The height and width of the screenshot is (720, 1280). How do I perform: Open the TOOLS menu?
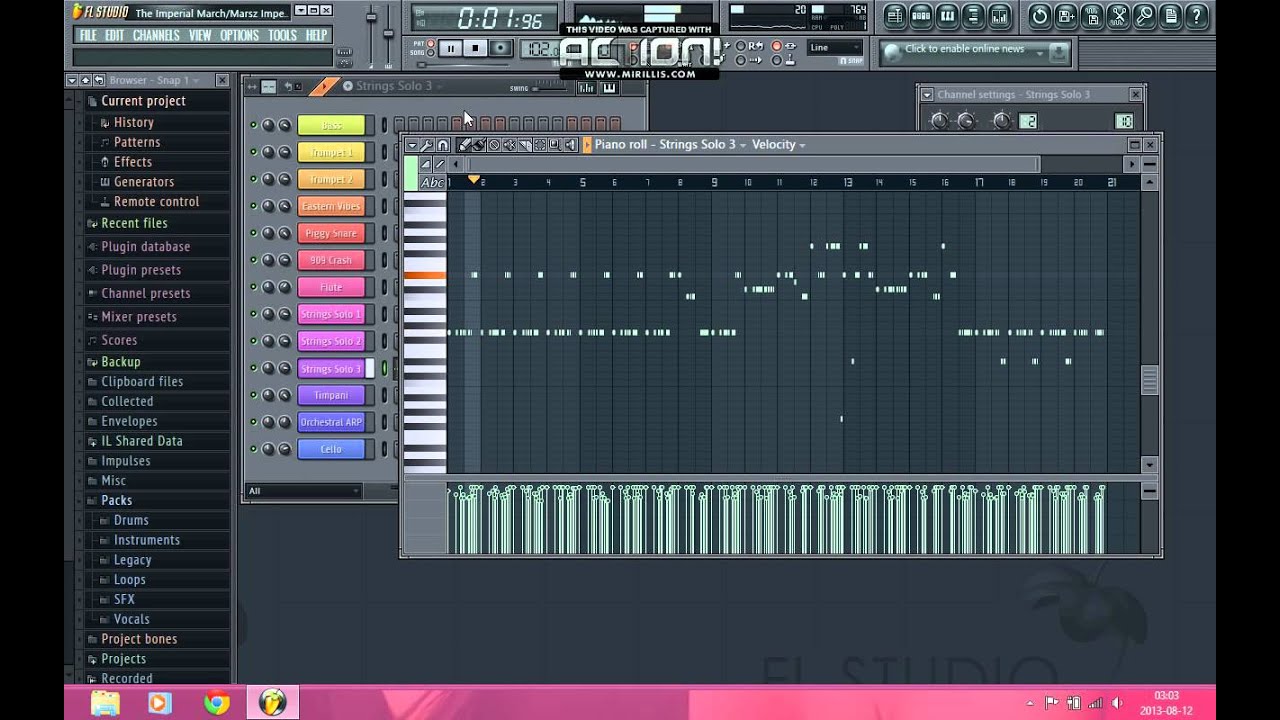click(x=282, y=35)
